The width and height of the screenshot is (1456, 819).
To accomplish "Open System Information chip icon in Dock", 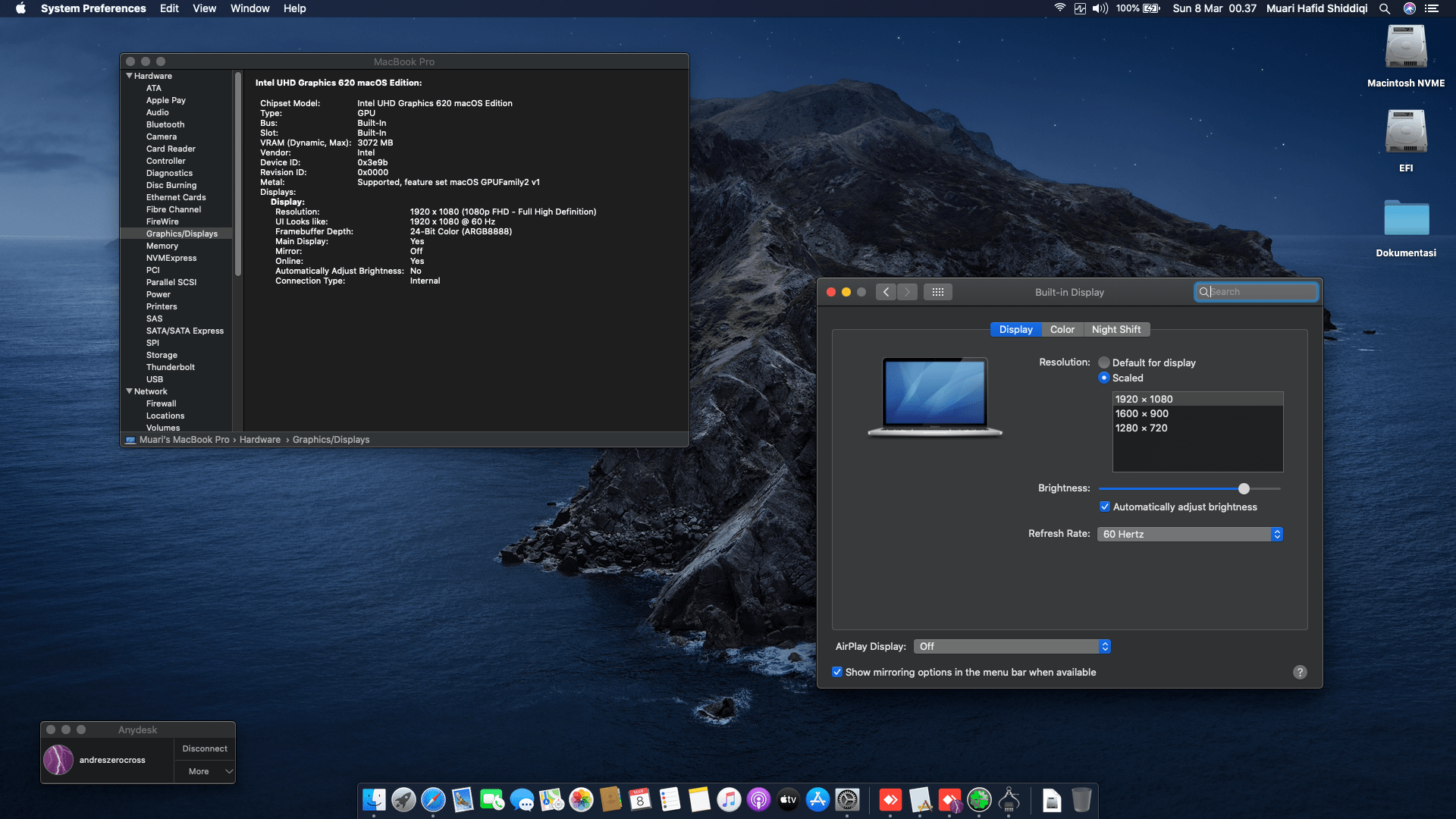I will click(x=1009, y=799).
